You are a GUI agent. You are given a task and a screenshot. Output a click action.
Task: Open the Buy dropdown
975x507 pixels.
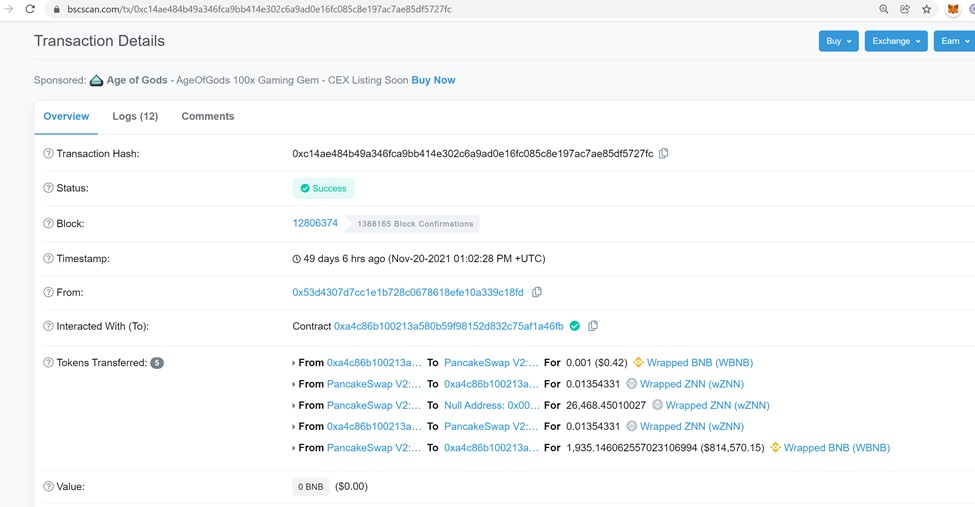click(839, 41)
